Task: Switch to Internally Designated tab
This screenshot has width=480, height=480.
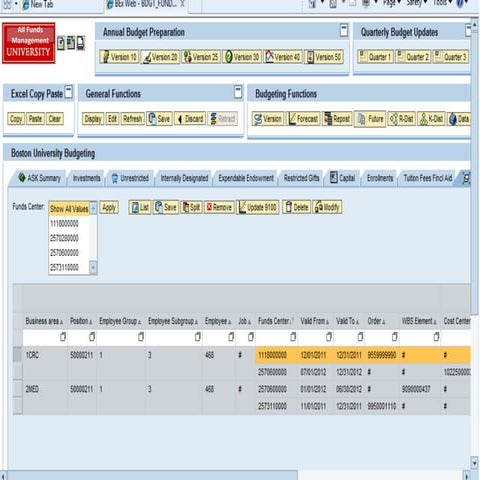Action: click(184, 178)
